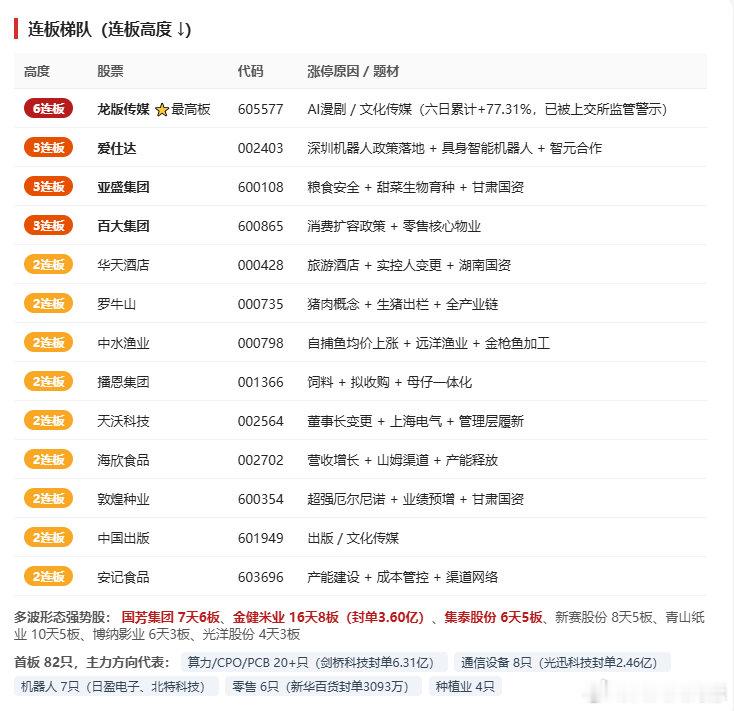
Task: Open stock 安记食品
Action: (124, 577)
